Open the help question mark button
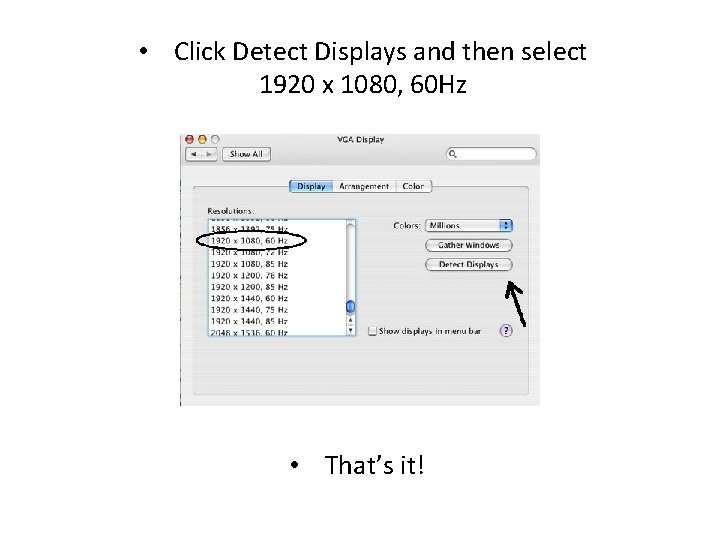This screenshot has width=720, height=540. tap(506, 331)
